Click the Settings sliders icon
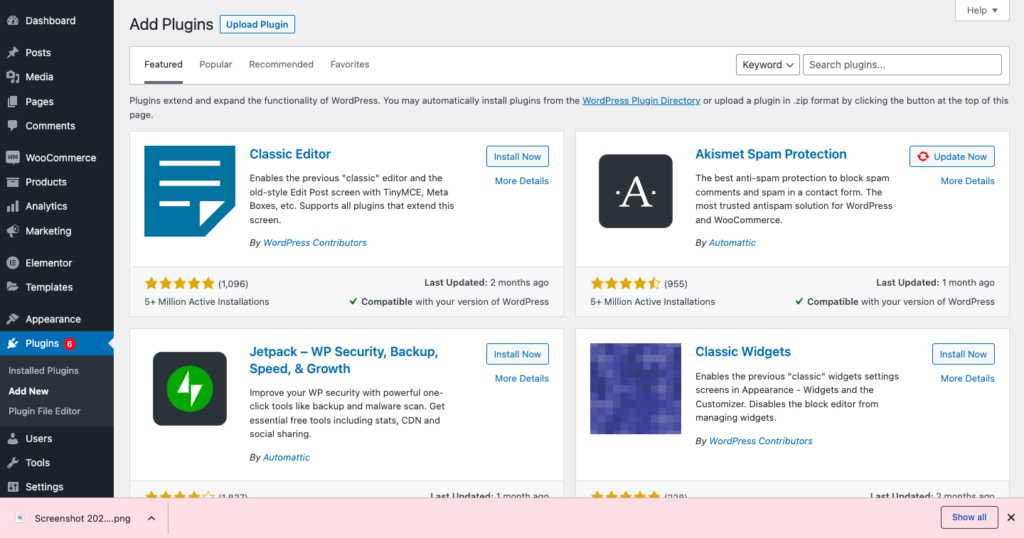 12,486
